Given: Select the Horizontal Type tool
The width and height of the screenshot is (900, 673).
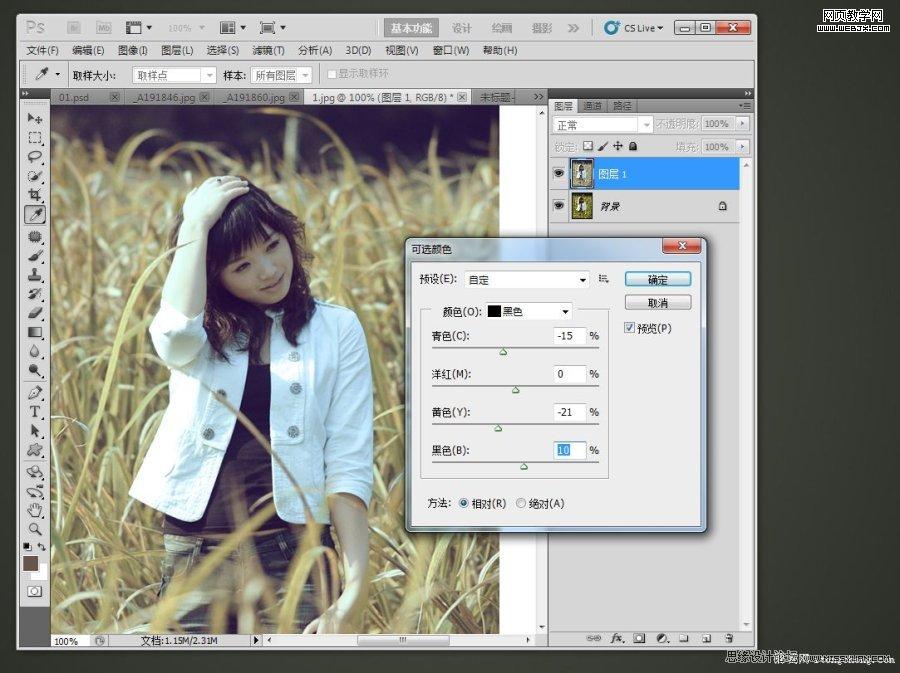Looking at the screenshot, I should [35, 412].
